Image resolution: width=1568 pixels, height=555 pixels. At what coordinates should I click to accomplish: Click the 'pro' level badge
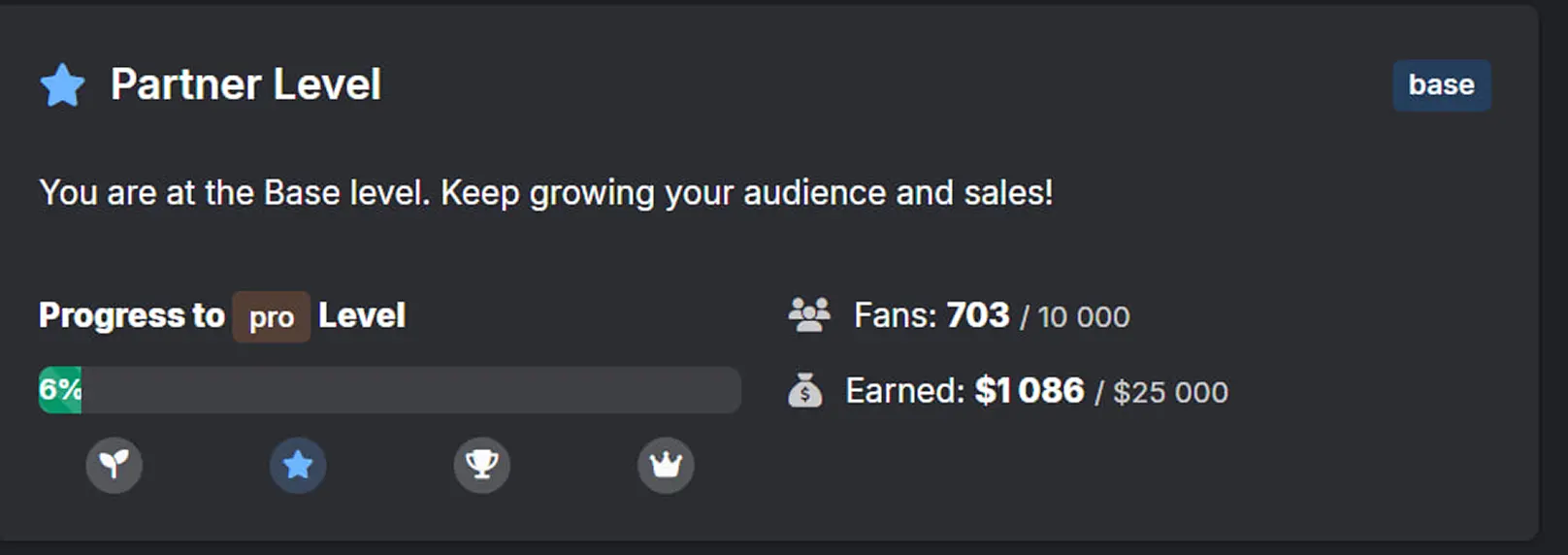click(x=271, y=317)
